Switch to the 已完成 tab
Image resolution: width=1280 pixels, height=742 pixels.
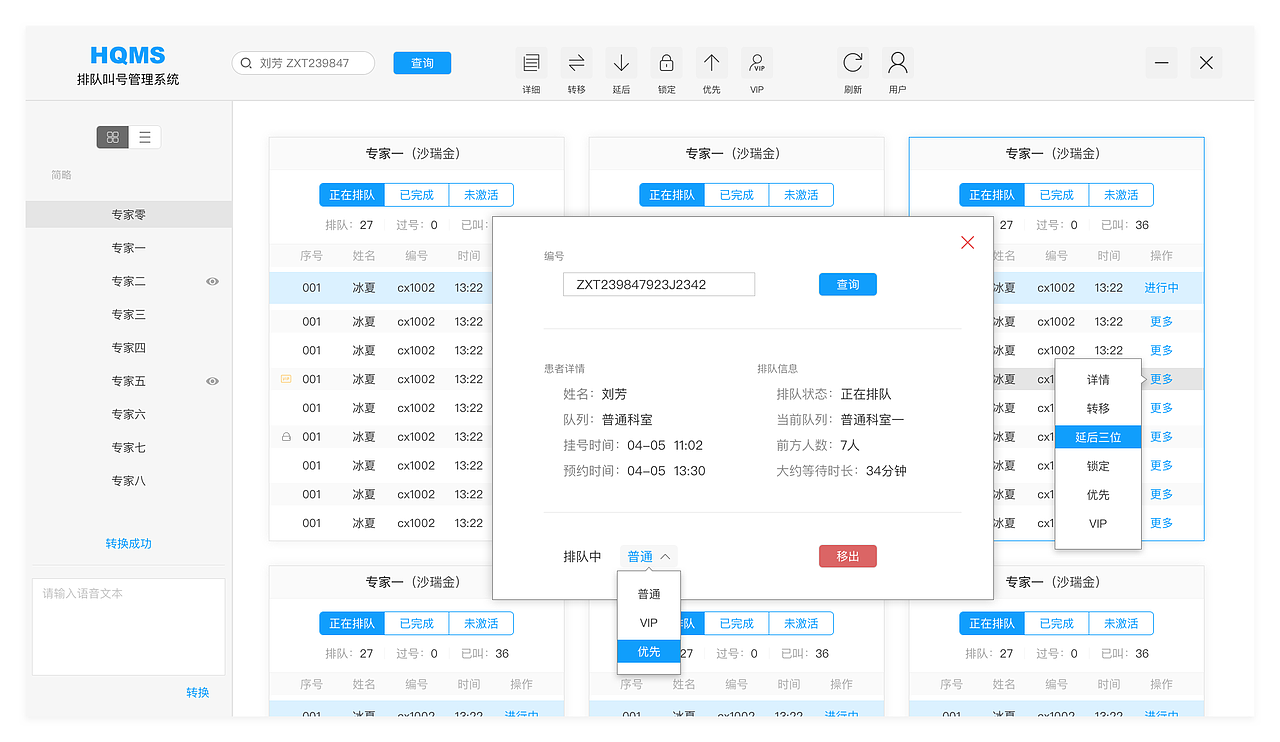[417, 194]
